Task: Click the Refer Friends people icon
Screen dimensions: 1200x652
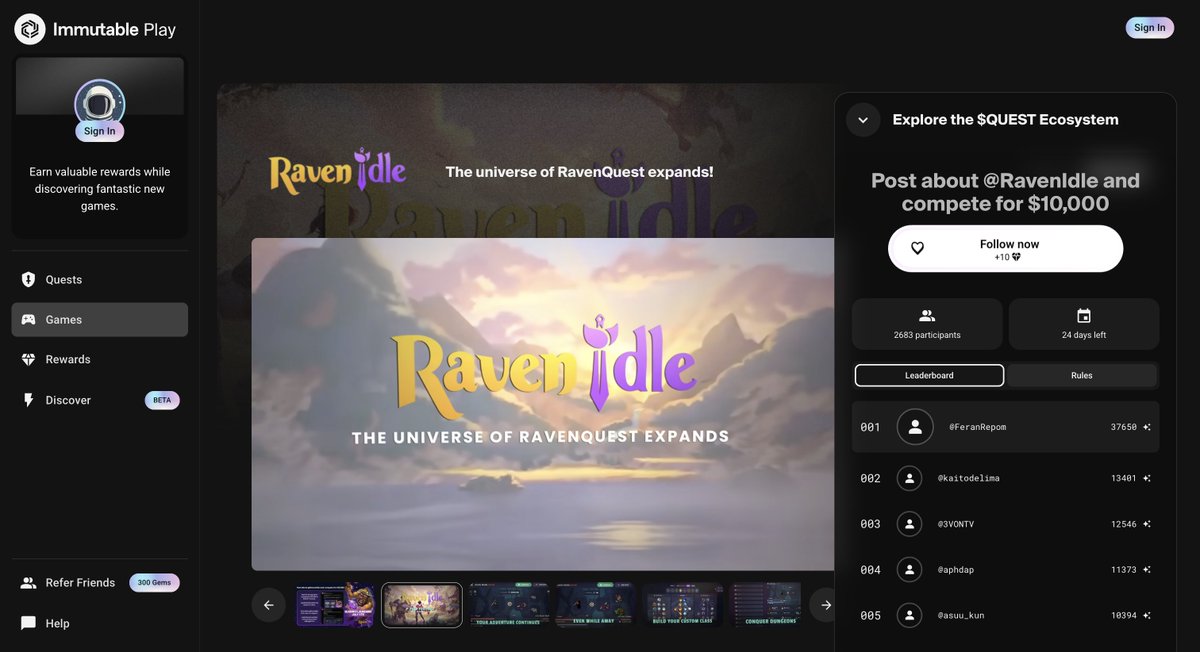Action: (x=28, y=583)
